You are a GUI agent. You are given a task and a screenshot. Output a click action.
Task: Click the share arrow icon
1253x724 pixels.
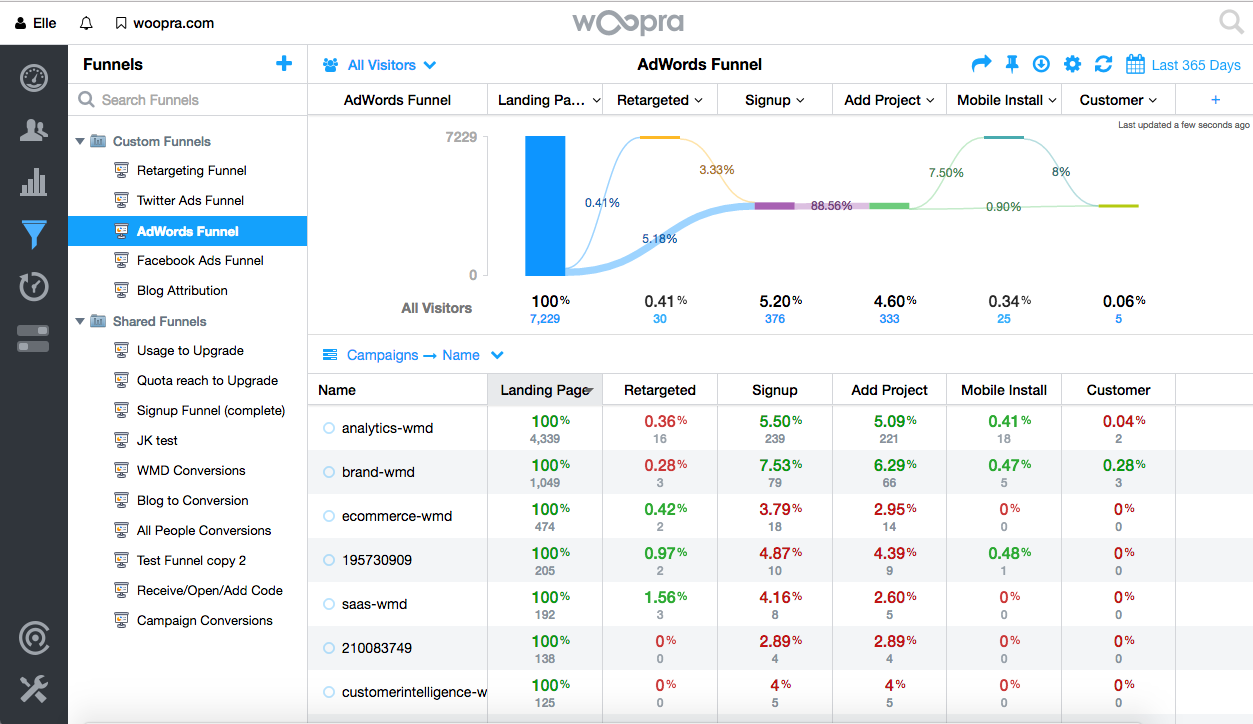click(x=981, y=64)
